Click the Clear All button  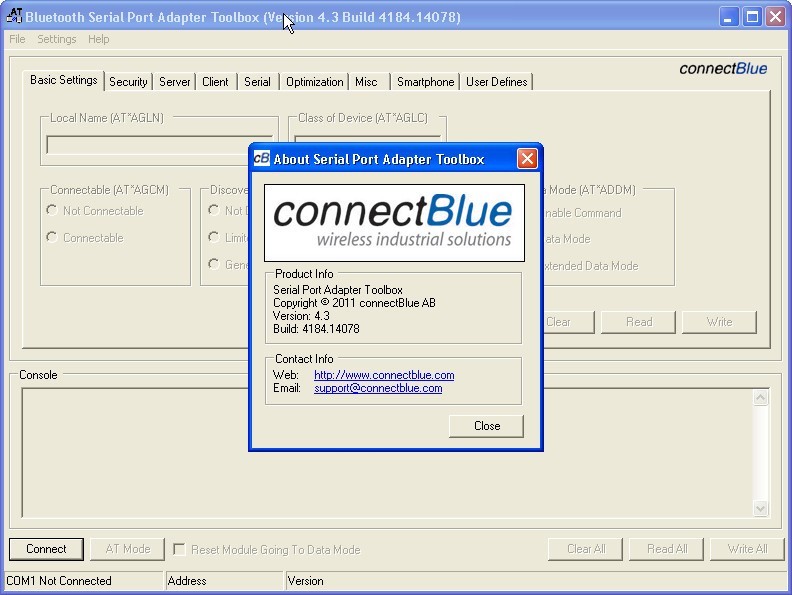(x=585, y=549)
